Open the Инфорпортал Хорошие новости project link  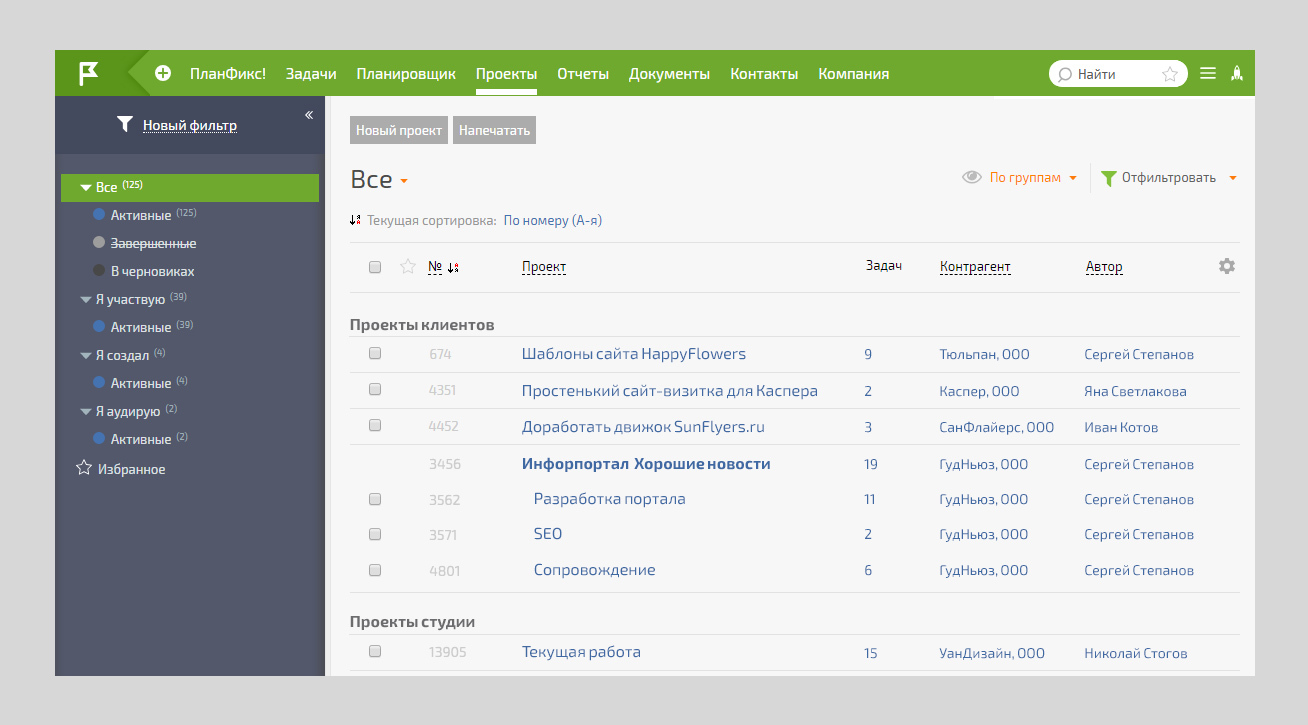[644, 463]
